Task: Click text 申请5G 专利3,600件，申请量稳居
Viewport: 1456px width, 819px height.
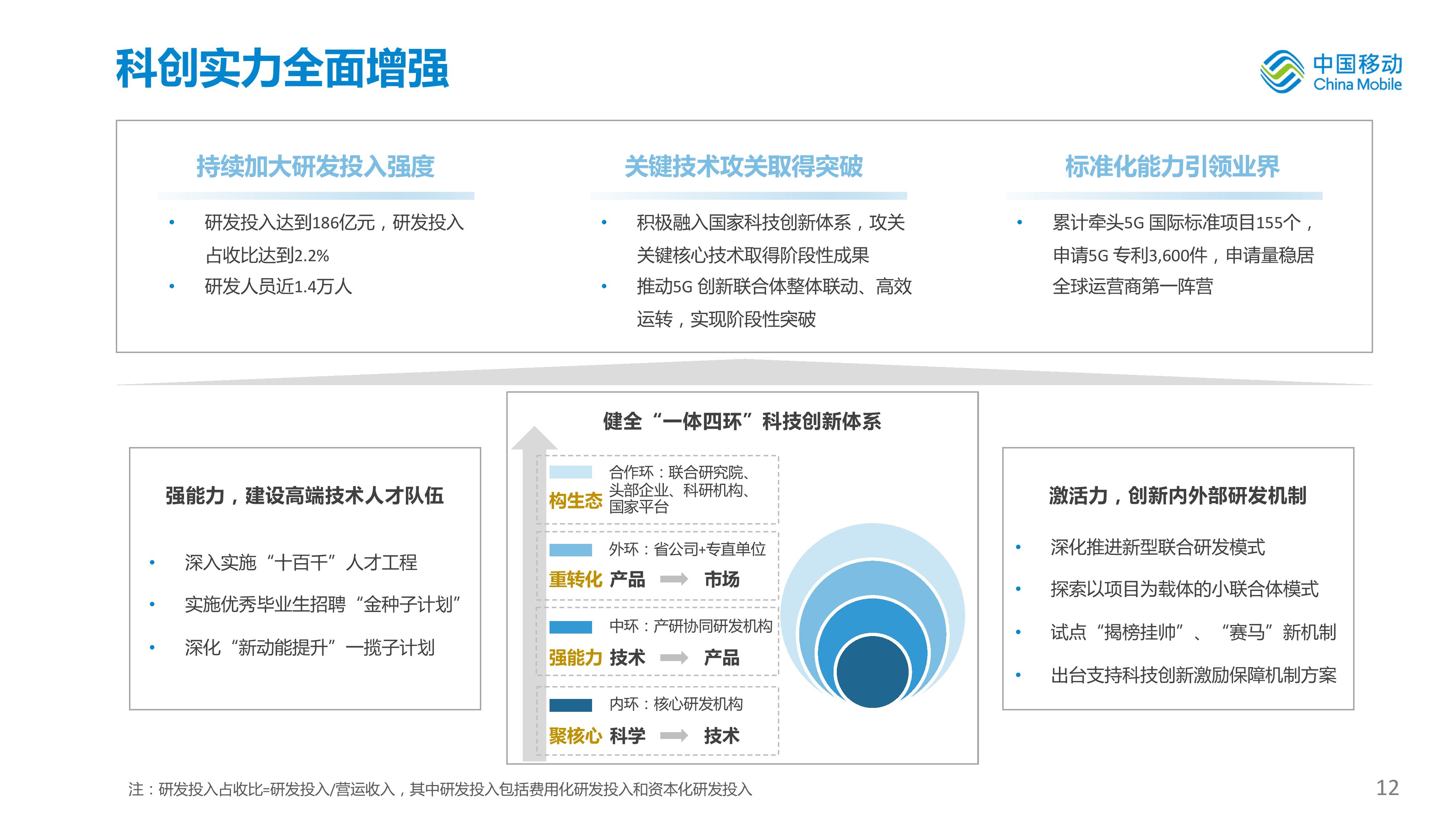Action: coord(1184,255)
